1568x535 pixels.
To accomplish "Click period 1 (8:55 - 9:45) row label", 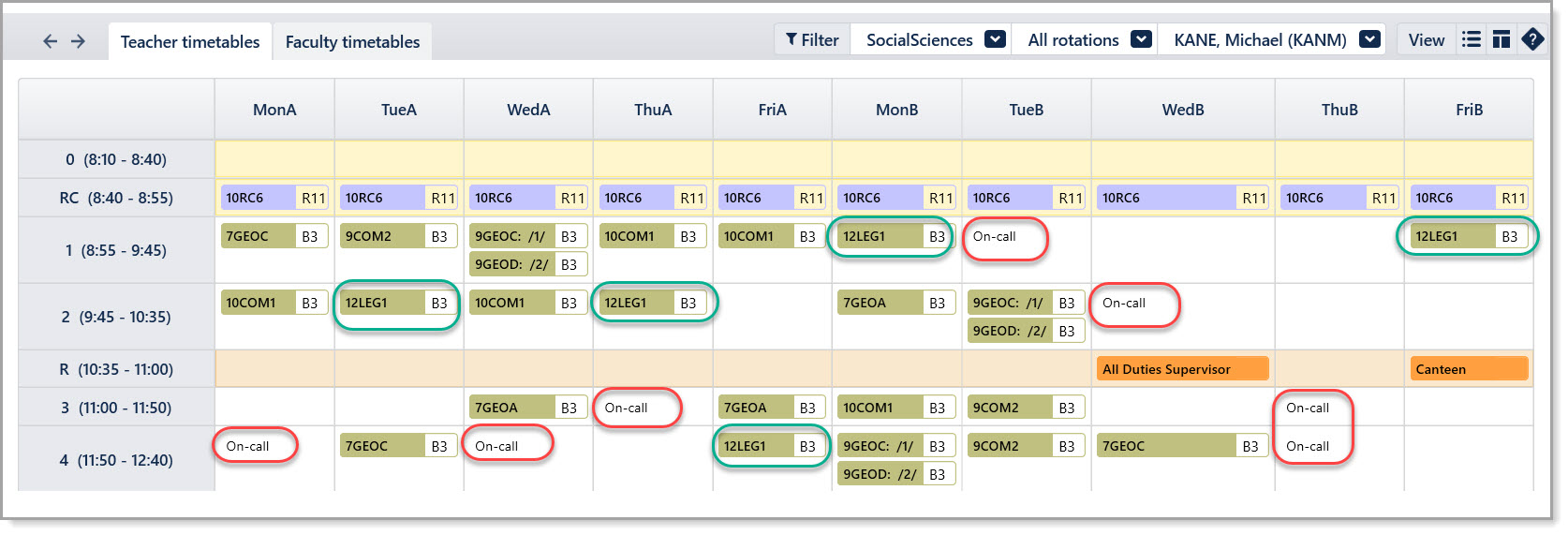I will pyautogui.click(x=116, y=250).
